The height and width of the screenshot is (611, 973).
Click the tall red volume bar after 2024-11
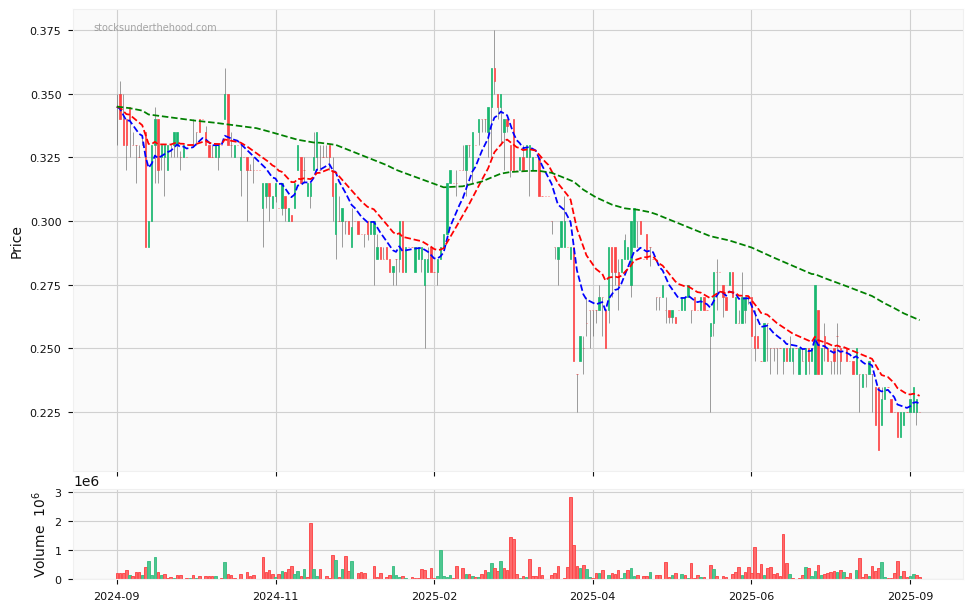(x=311, y=551)
